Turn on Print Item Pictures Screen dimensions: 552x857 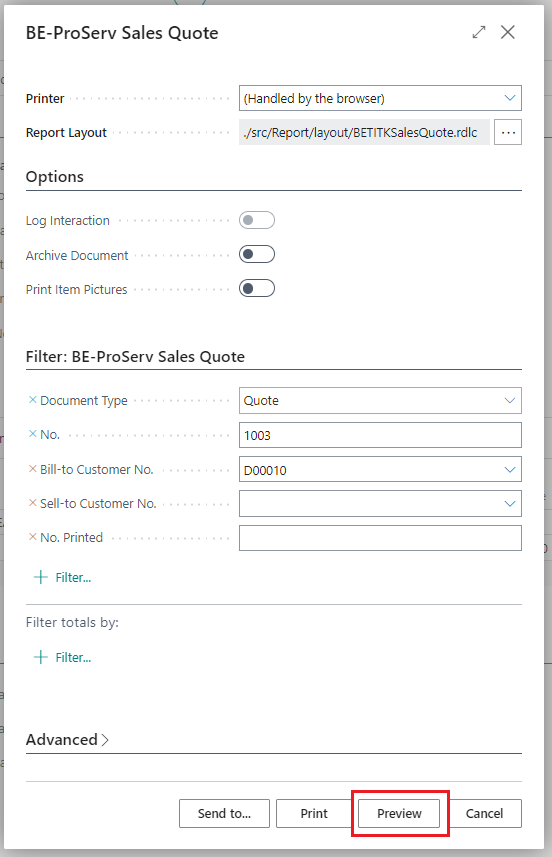coord(257,288)
